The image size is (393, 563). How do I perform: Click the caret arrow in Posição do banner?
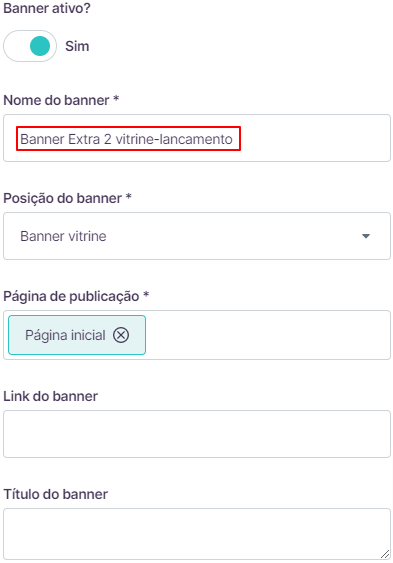tap(366, 236)
